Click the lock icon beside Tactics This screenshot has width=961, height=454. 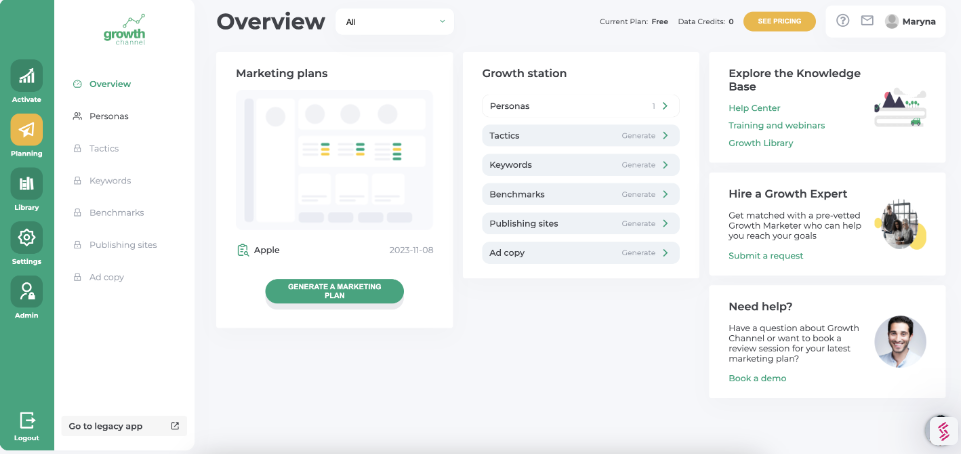[x=77, y=148]
